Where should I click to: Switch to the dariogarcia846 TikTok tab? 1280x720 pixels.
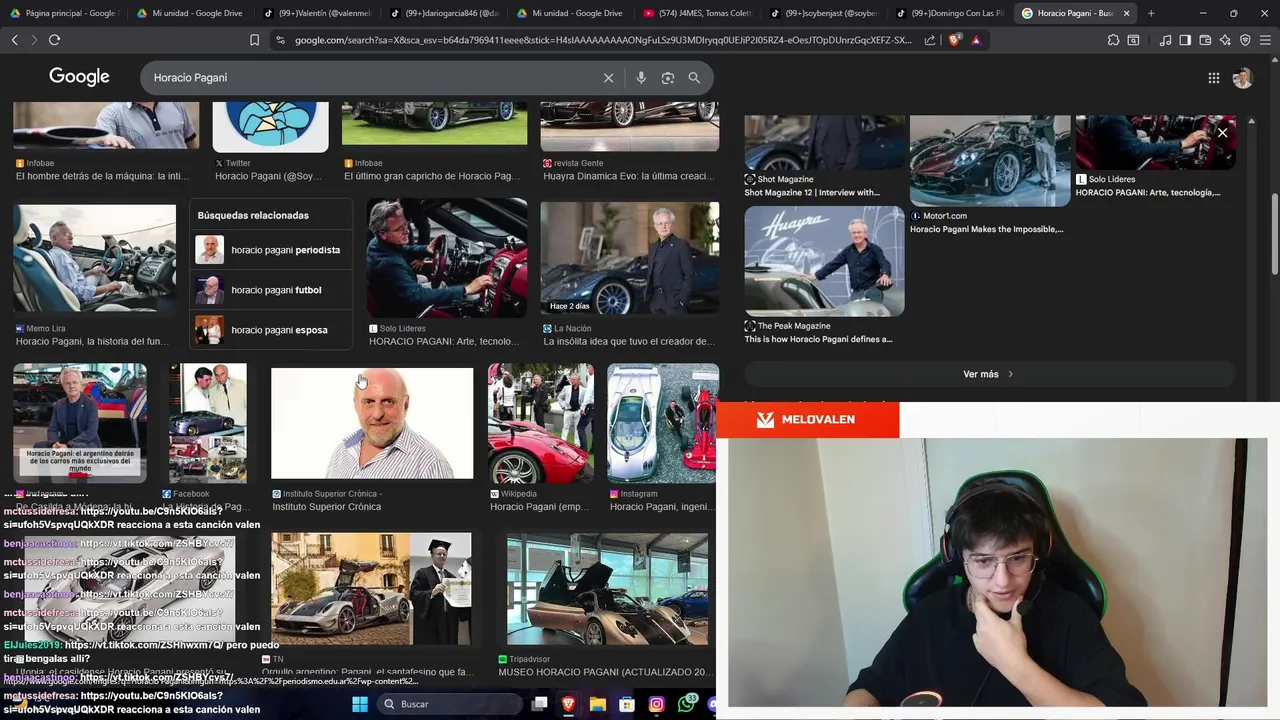pyautogui.click(x=444, y=13)
